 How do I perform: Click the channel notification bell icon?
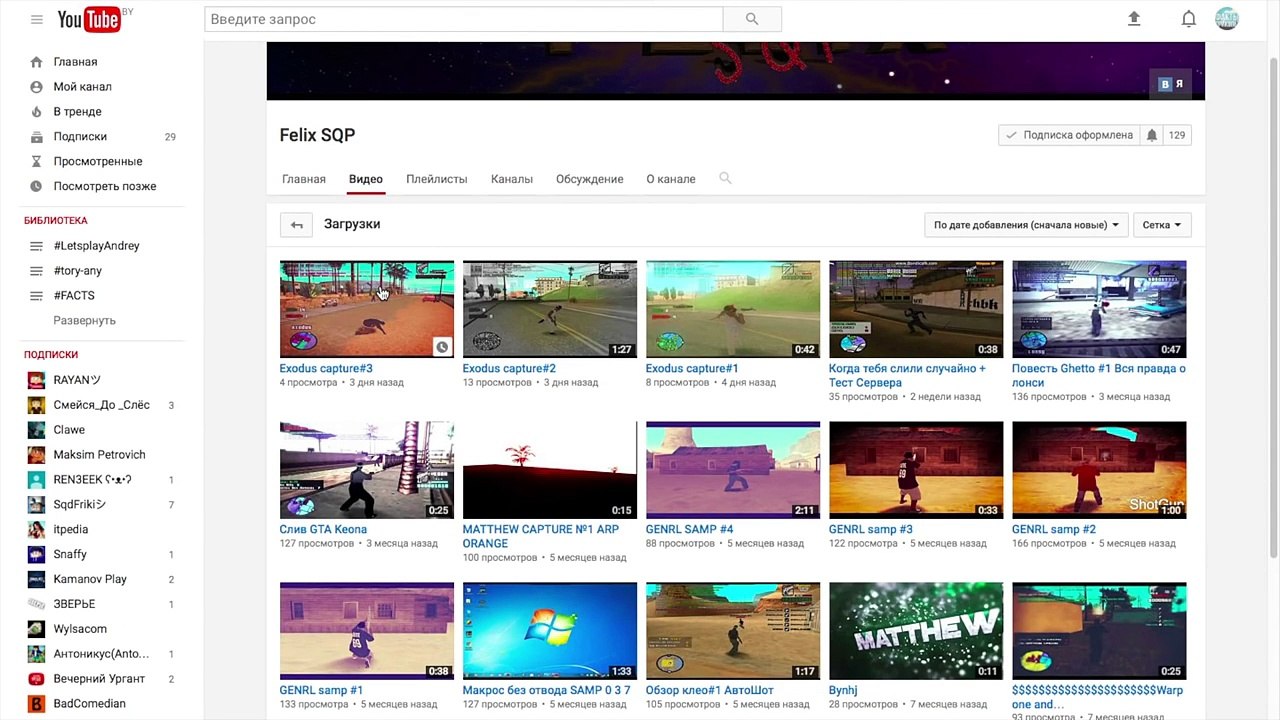coord(1151,135)
